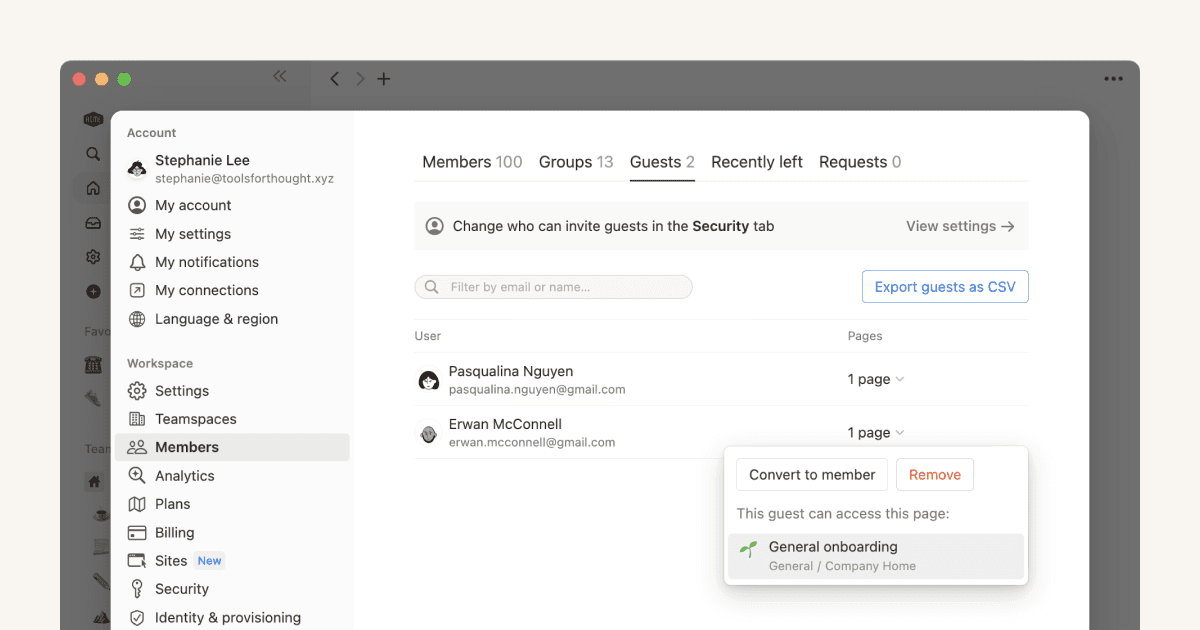This screenshot has width=1200, height=630.
Task: Click the search magnifier in the sidebar
Action: point(92,153)
